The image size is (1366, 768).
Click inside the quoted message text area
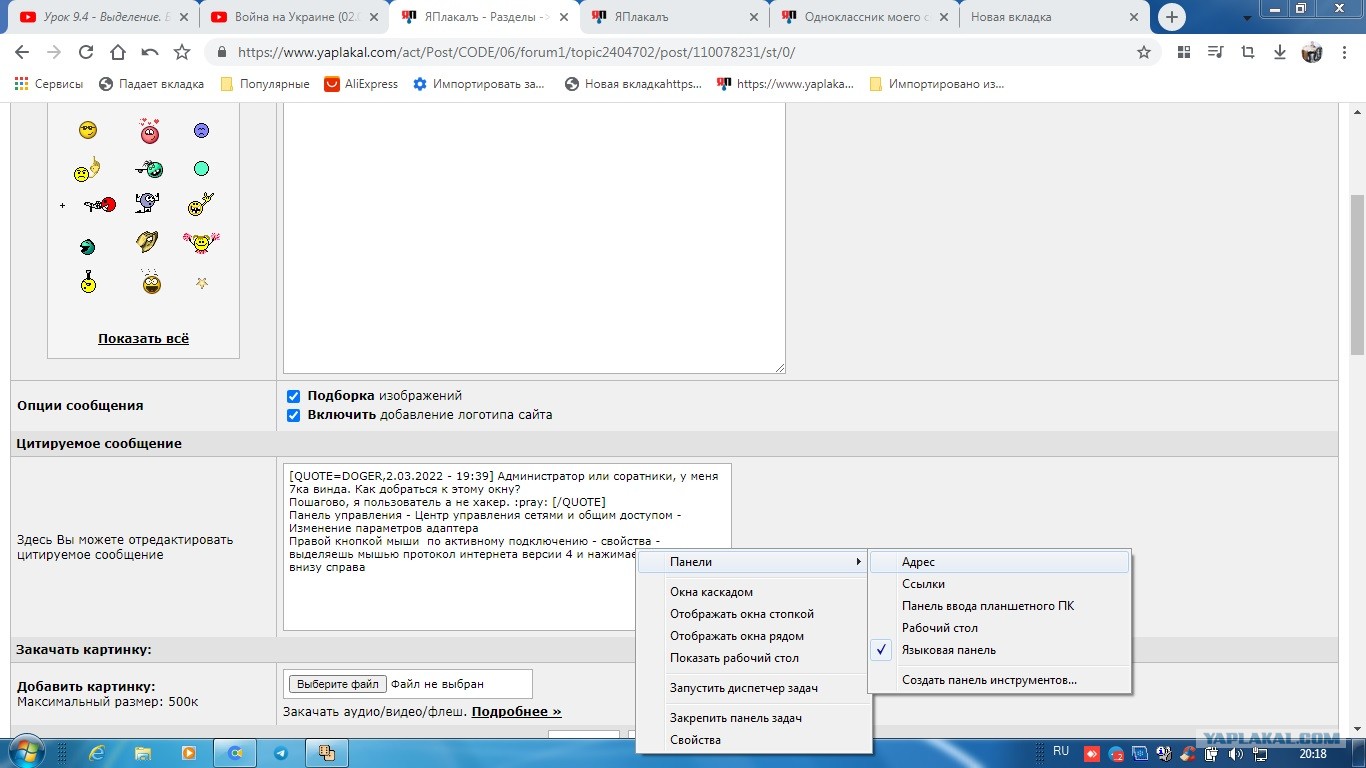coord(507,547)
